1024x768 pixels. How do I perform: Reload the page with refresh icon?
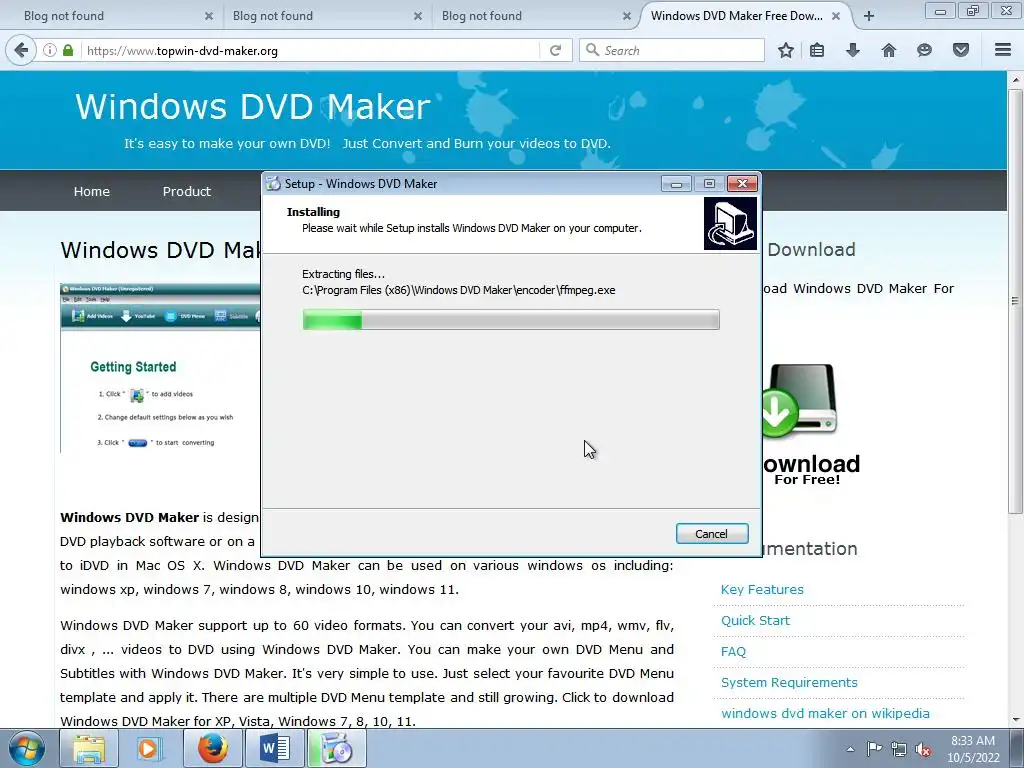coord(556,50)
